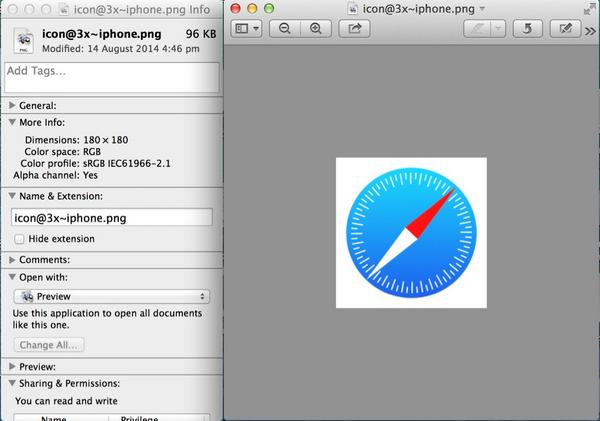Show more toolbar items via double chevron
This screenshot has height=421, width=600.
pos(590,31)
